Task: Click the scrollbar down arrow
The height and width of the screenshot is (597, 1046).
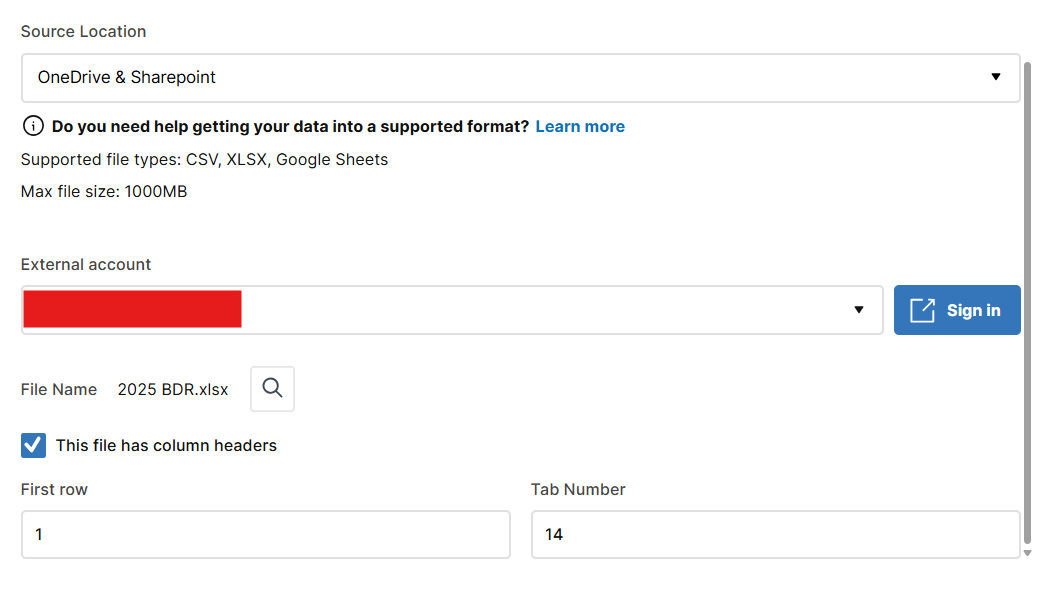Action: click(x=1027, y=553)
